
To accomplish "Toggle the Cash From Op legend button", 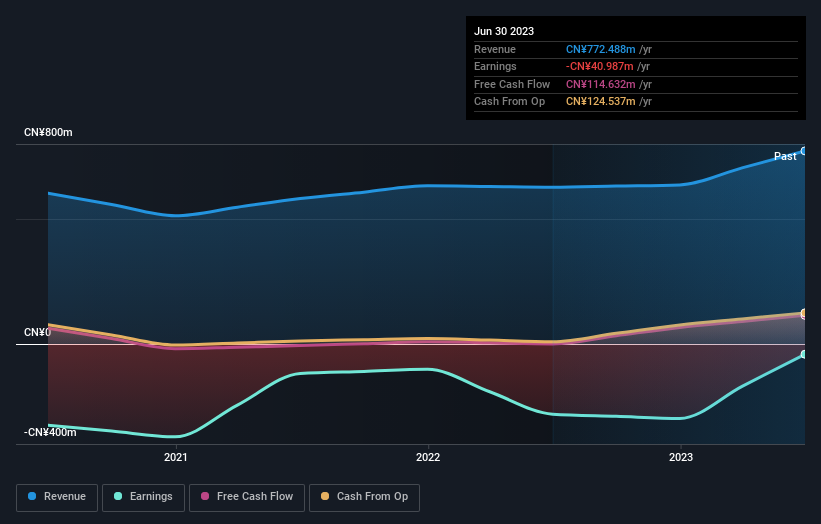I will 364,497.
